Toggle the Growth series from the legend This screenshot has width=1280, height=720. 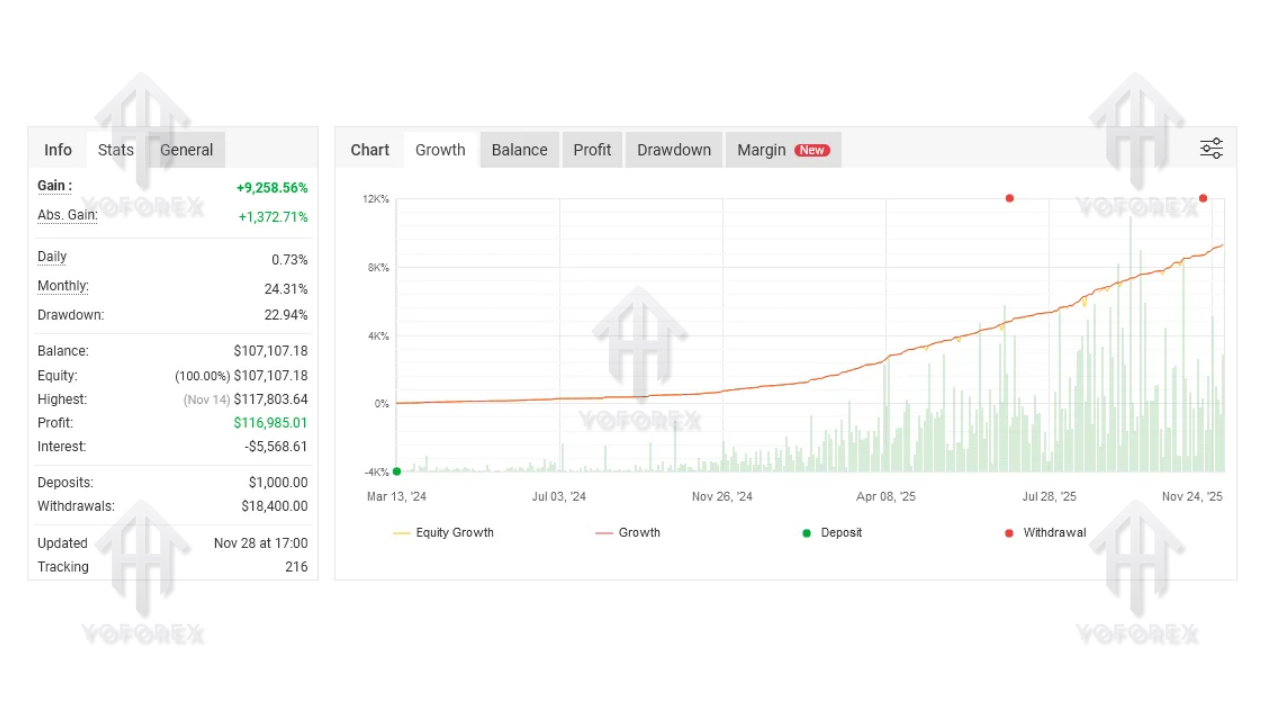click(639, 532)
